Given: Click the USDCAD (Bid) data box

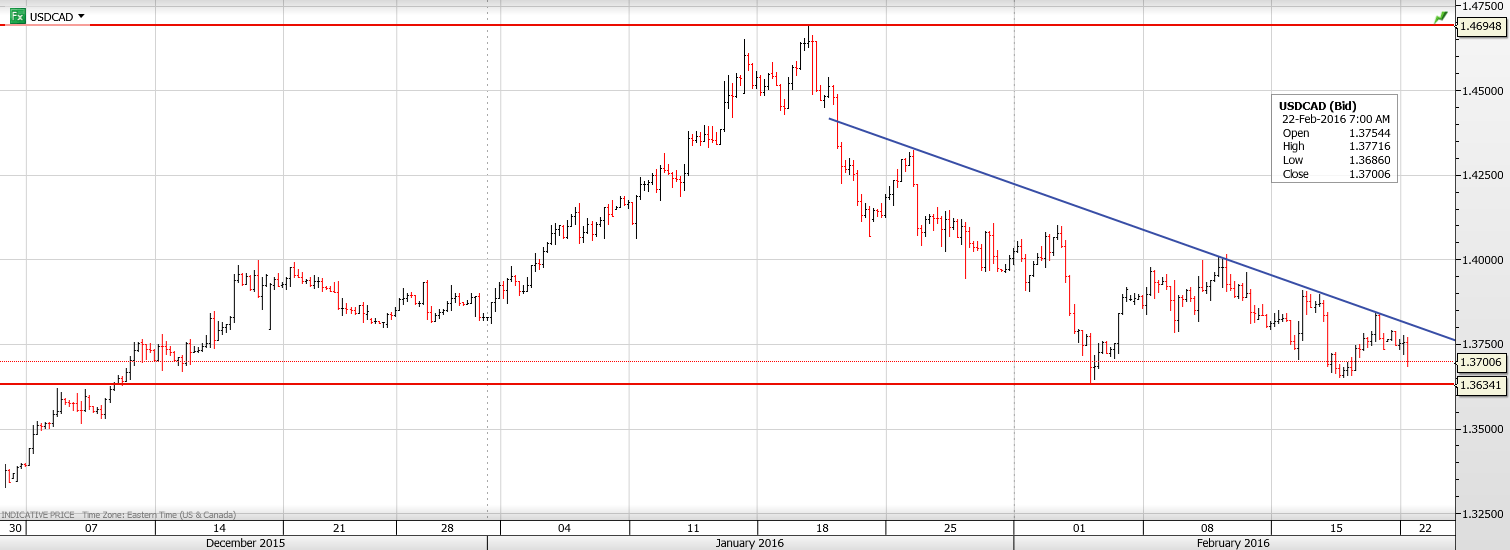Looking at the screenshot, I should click(x=1334, y=139).
